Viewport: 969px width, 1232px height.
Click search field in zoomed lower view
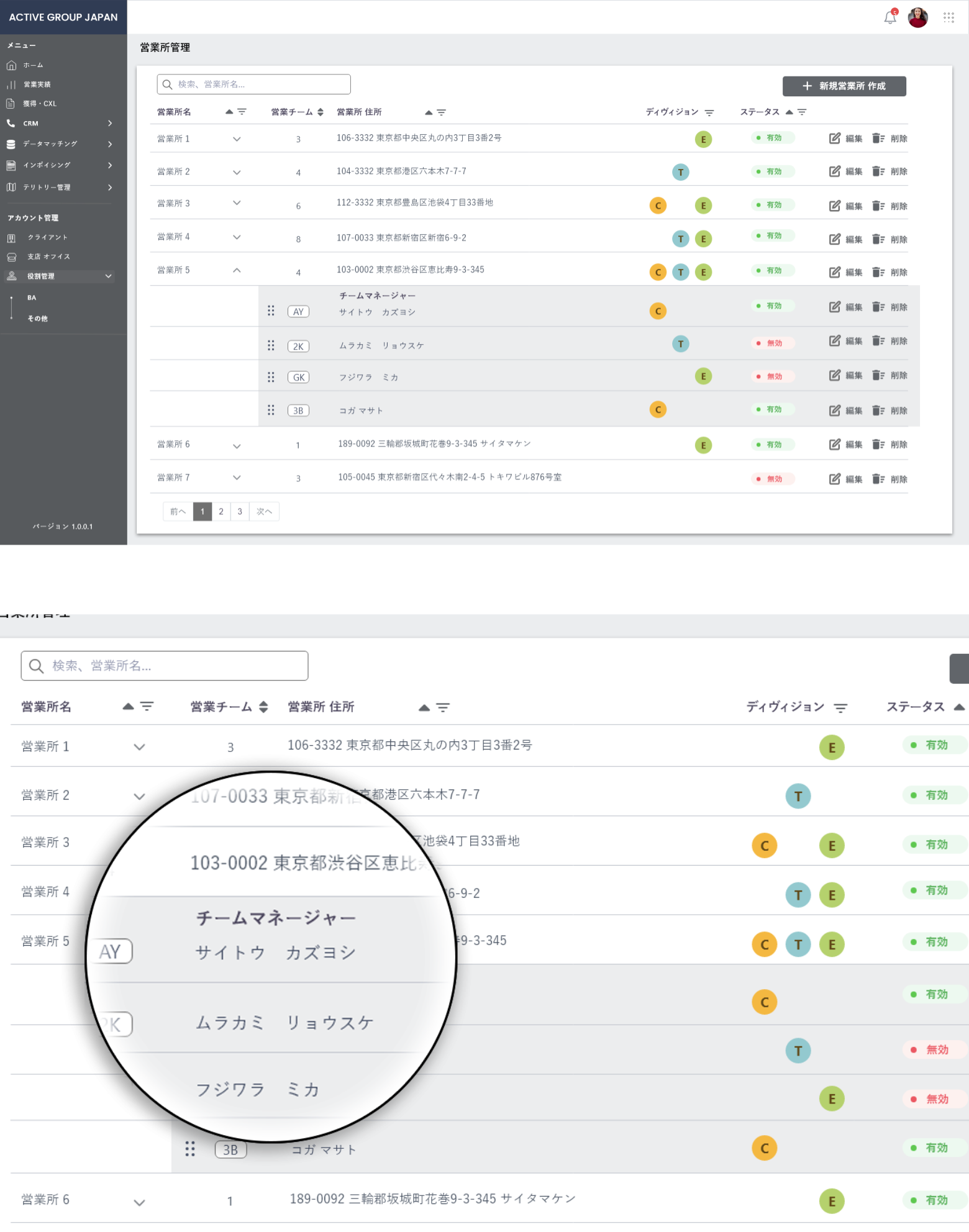[x=165, y=666]
